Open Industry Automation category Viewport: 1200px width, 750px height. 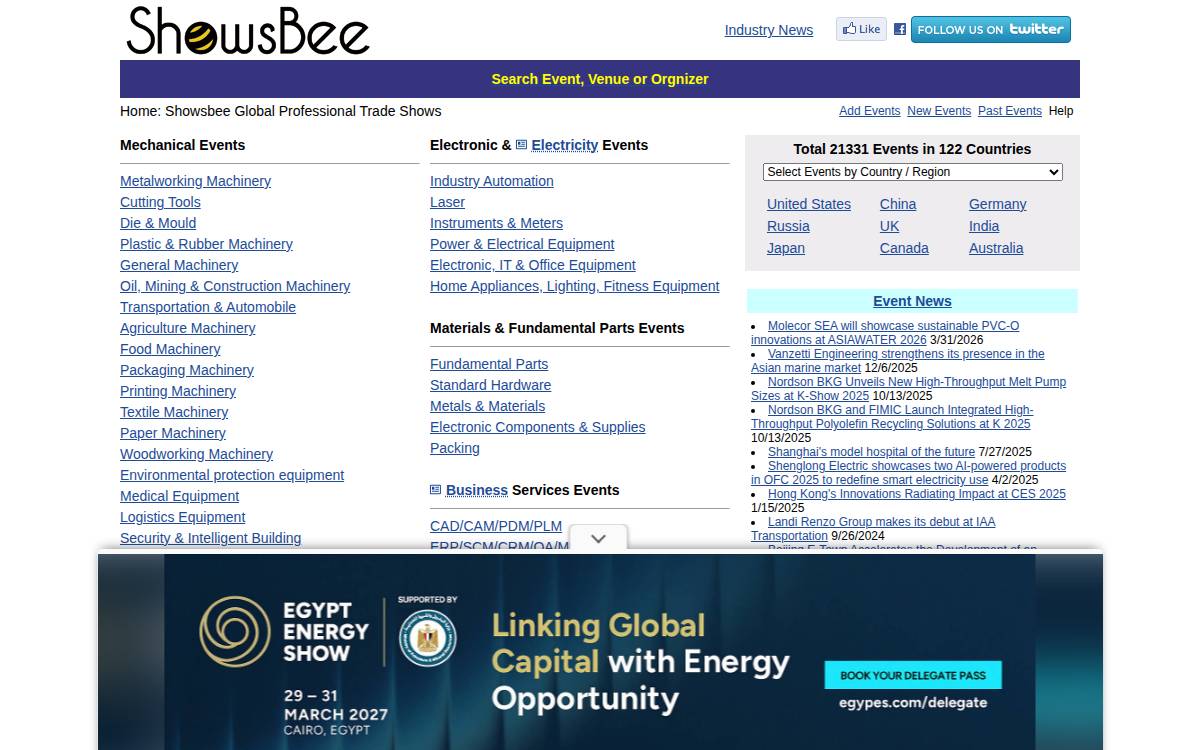point(491,181)
